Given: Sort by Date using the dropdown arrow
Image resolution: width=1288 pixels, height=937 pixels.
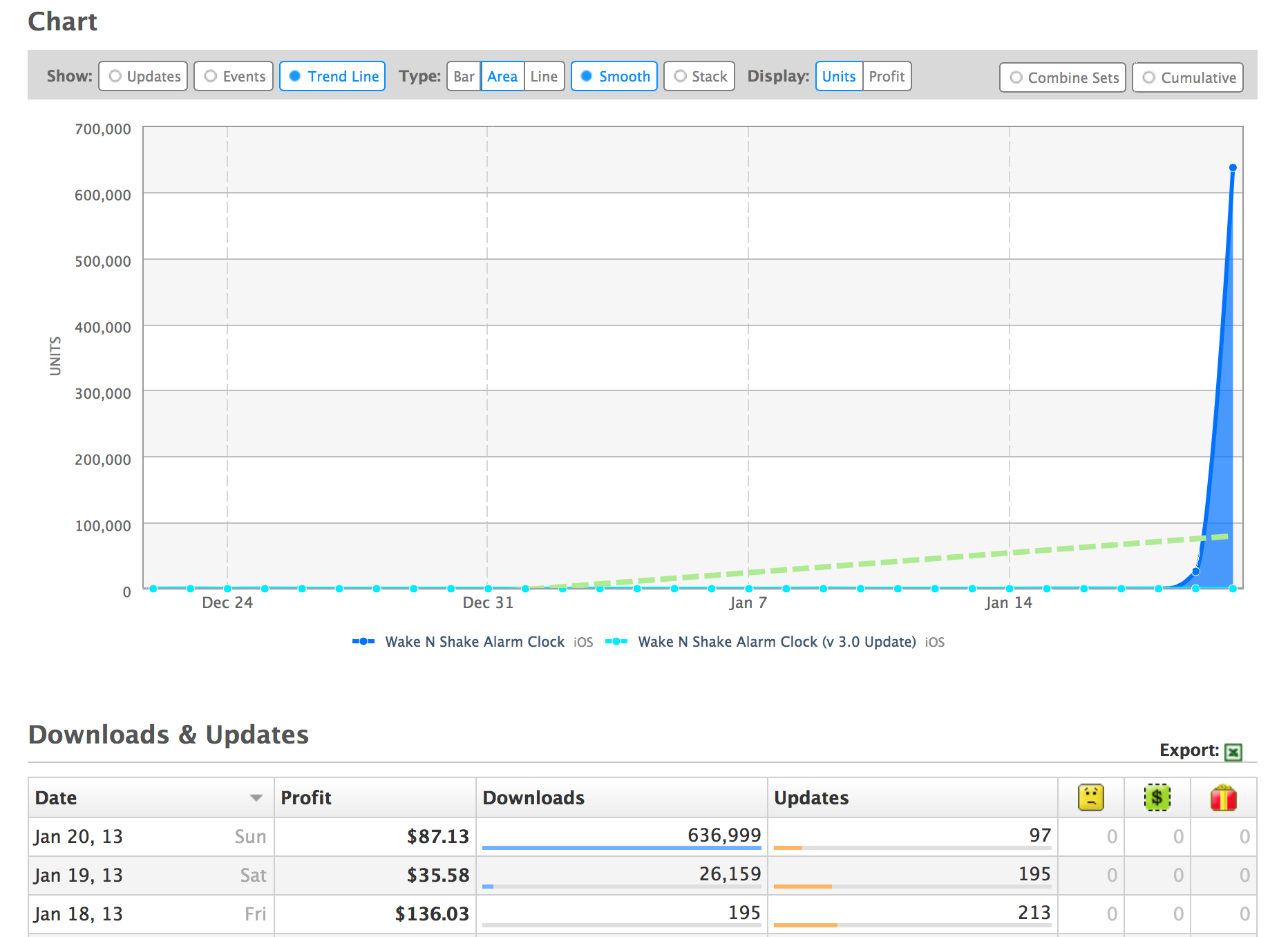Looking at the screenshot, I should tap(256, 798).
